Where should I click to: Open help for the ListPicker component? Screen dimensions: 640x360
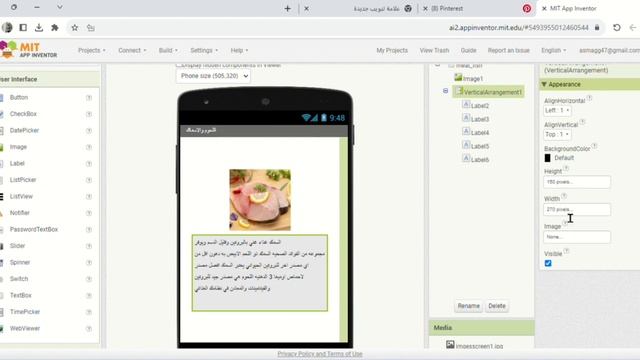click(89, 180)
